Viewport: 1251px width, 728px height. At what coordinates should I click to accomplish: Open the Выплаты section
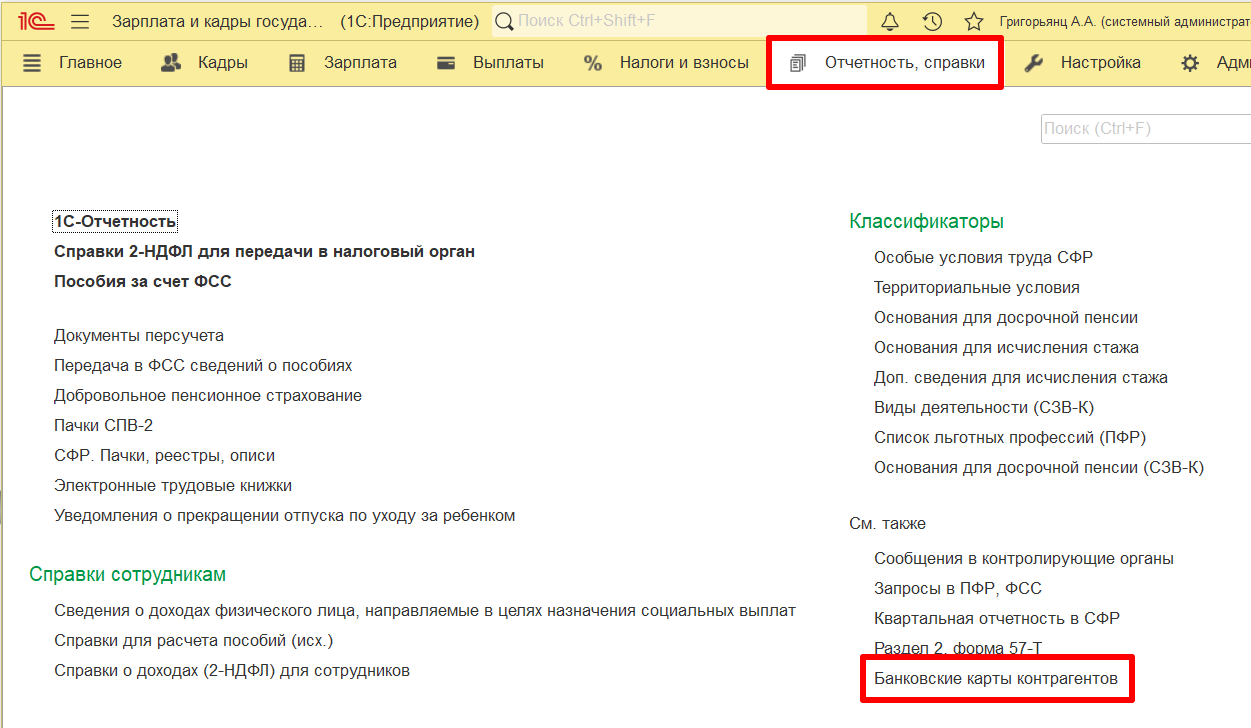click(490, 63)
